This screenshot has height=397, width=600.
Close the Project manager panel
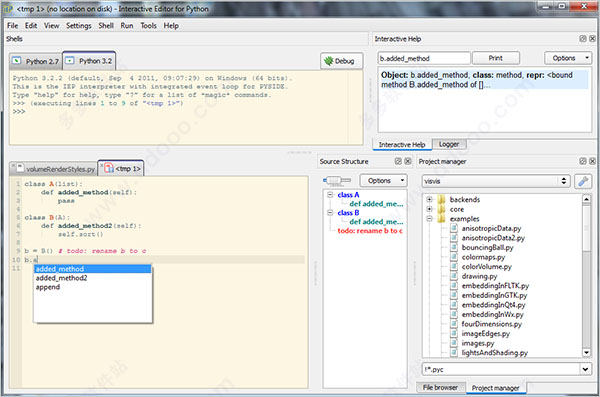[592, 161]
